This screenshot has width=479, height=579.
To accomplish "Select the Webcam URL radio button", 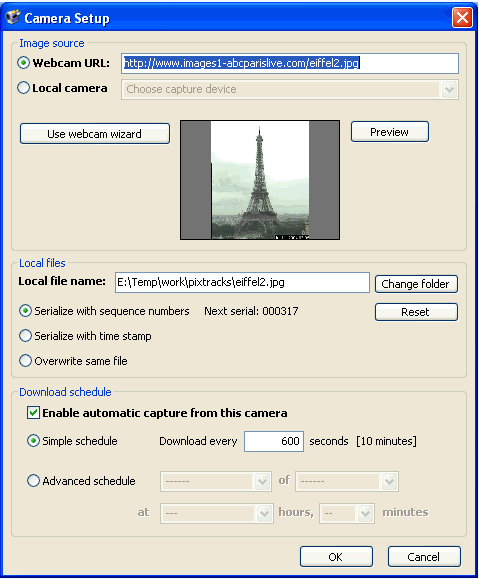I will (x=24, y=63).
